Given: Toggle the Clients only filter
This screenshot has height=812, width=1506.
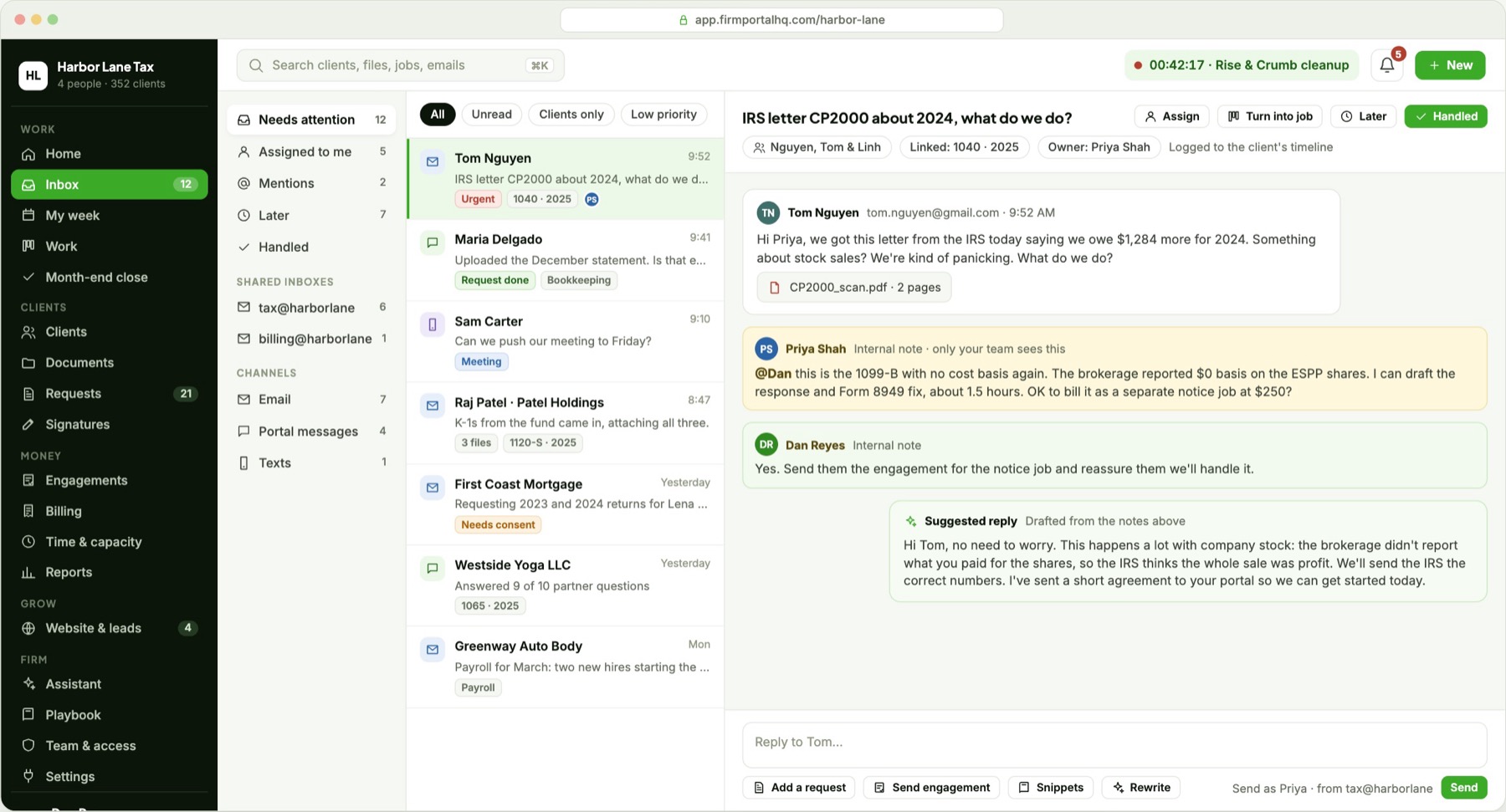Looking at the screenshot, I should (x=571, y=115).
